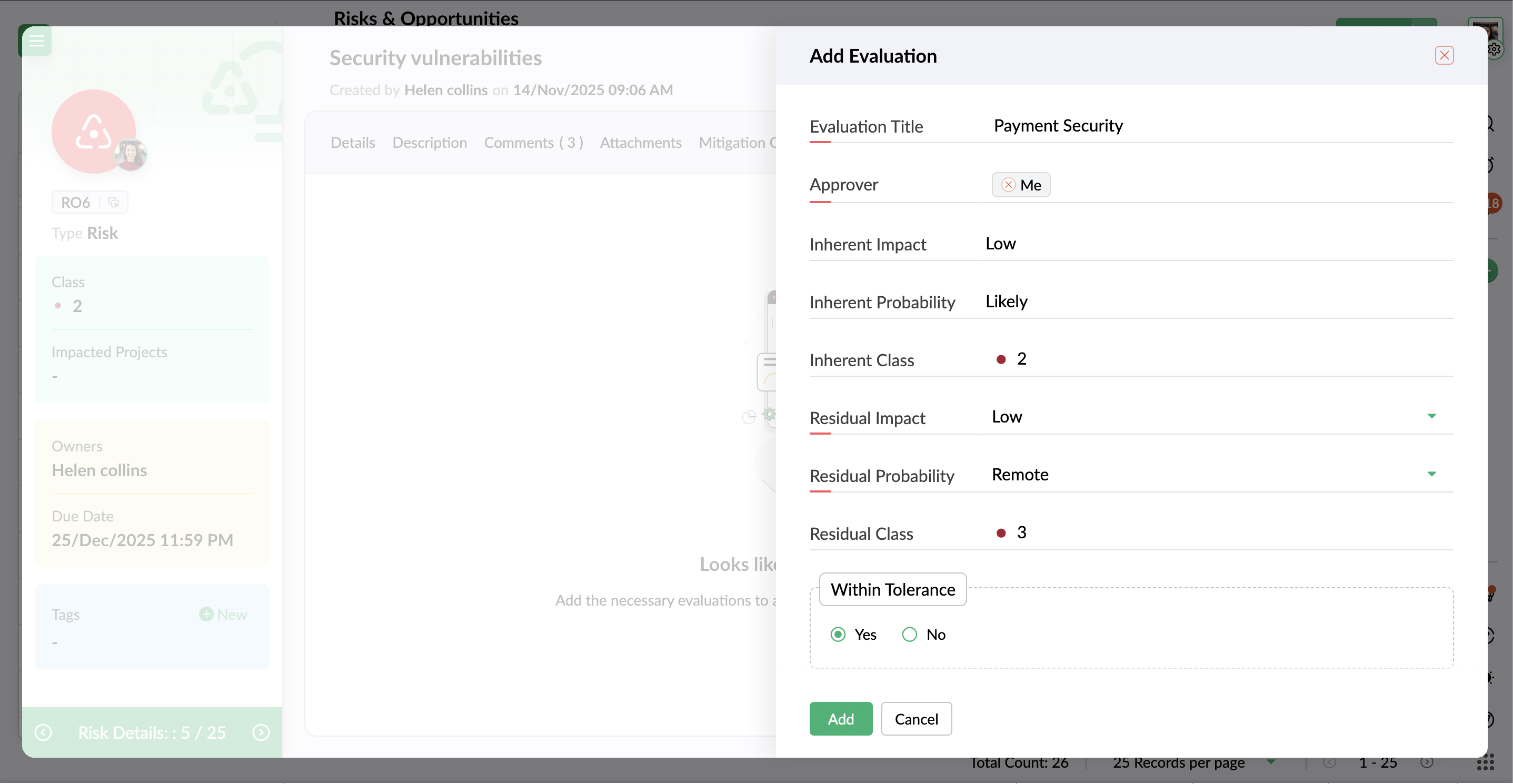This screenshot has width=1513, height=784.
Task: Open the Records per page dropdown
Action: pyautogui.click(x=1271, y=762)
